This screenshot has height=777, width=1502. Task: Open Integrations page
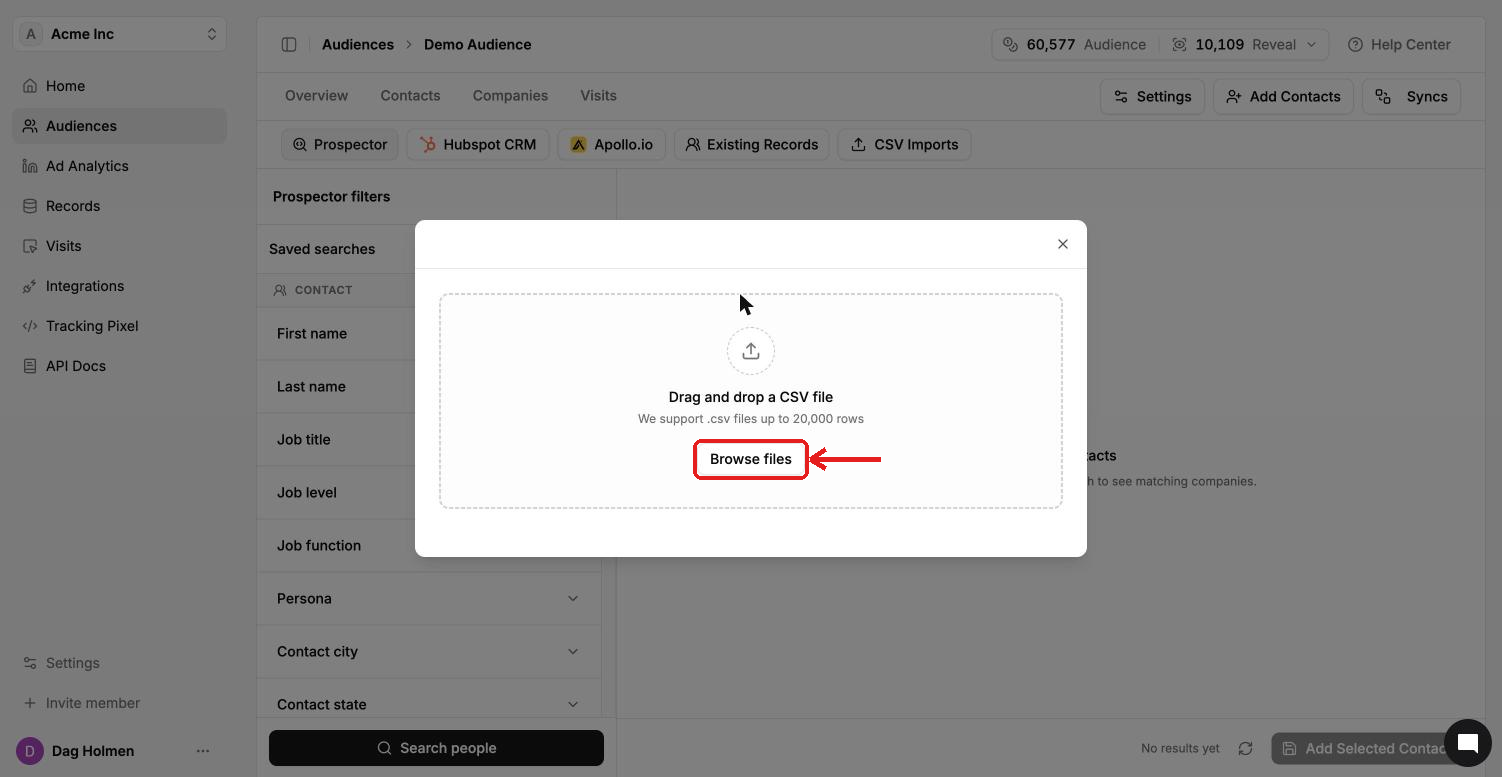point(120,286)
